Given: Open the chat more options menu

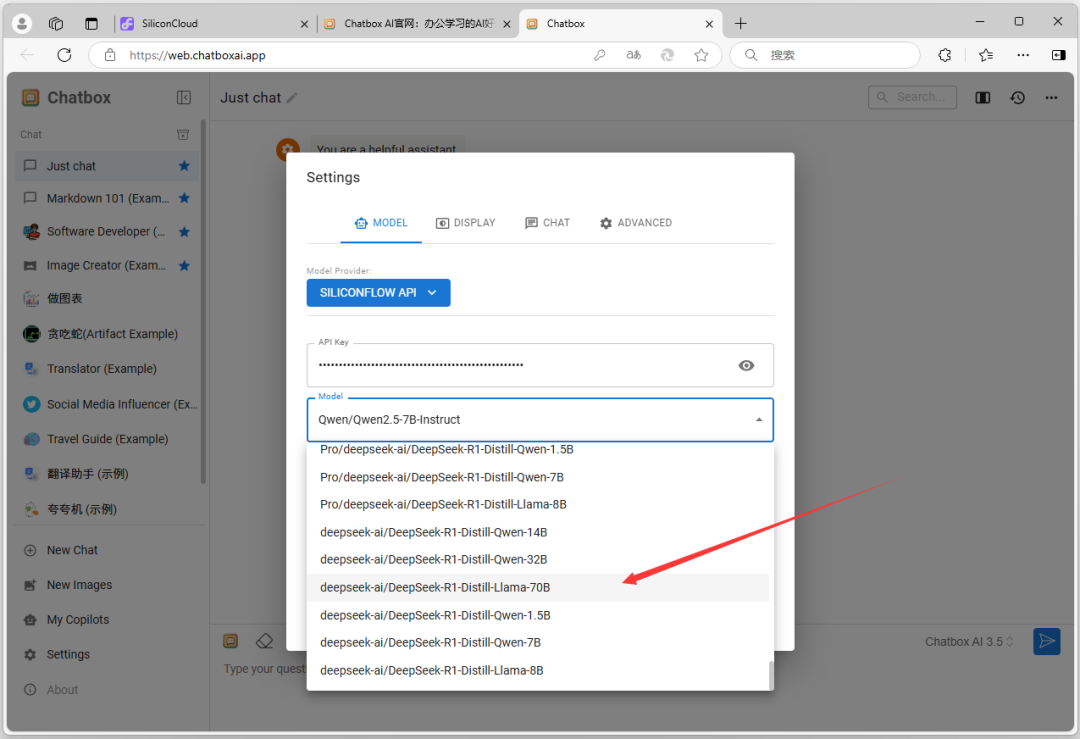Looking at the screenshot, I should (x=1051, y=98).
